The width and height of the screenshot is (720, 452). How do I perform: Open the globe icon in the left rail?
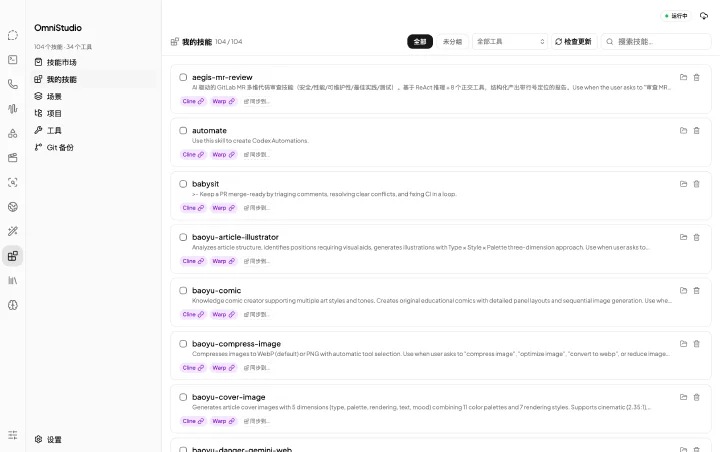point(13,207)
